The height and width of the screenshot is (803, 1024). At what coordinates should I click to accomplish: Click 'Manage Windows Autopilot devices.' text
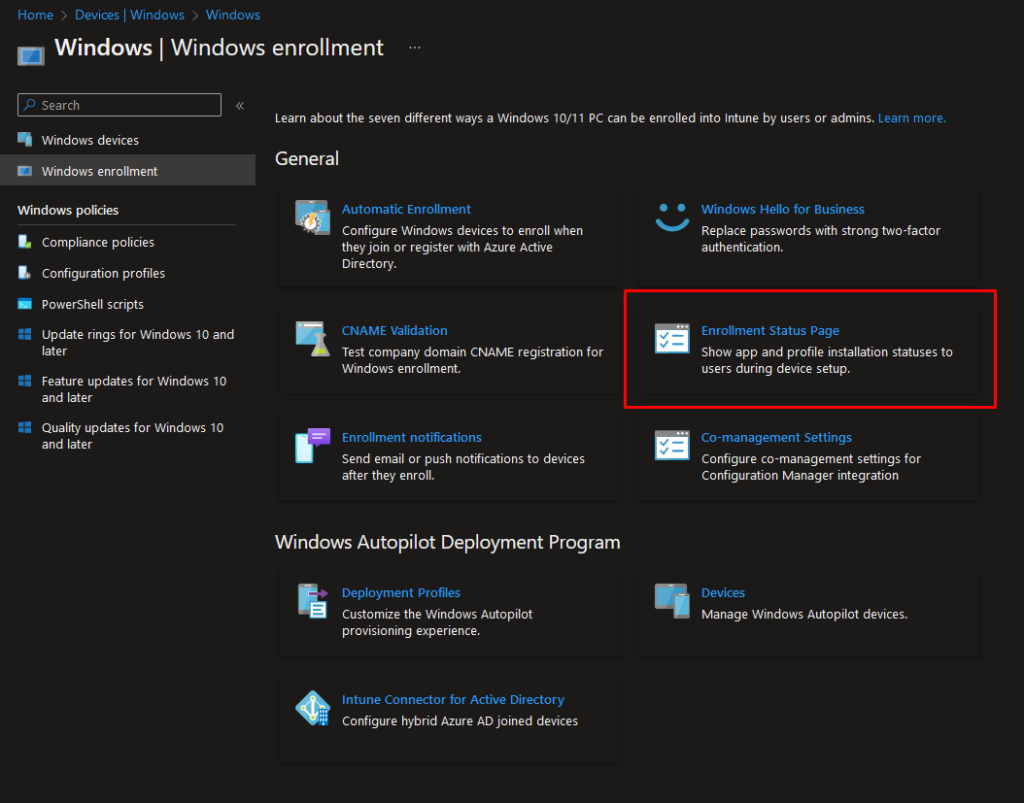tap(804, 614)
